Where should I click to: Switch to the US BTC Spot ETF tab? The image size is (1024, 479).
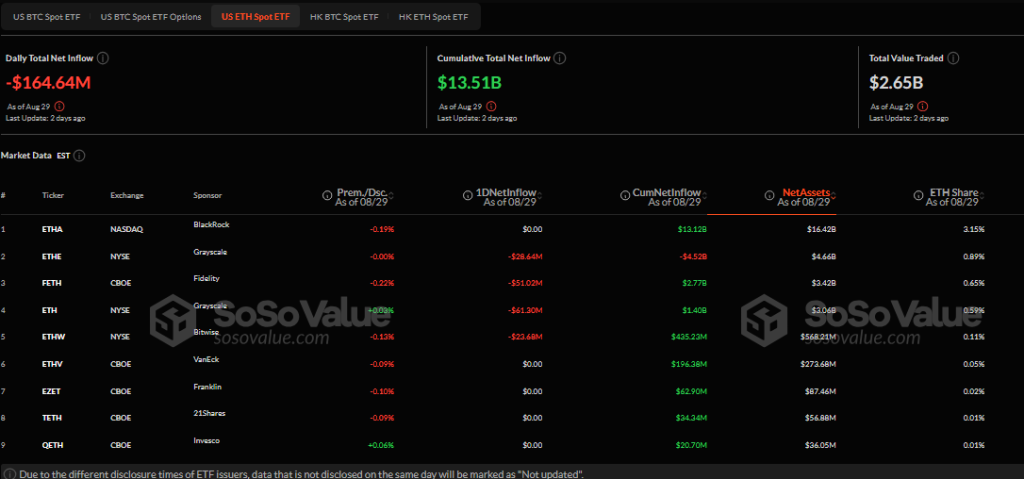coord(48,17)
